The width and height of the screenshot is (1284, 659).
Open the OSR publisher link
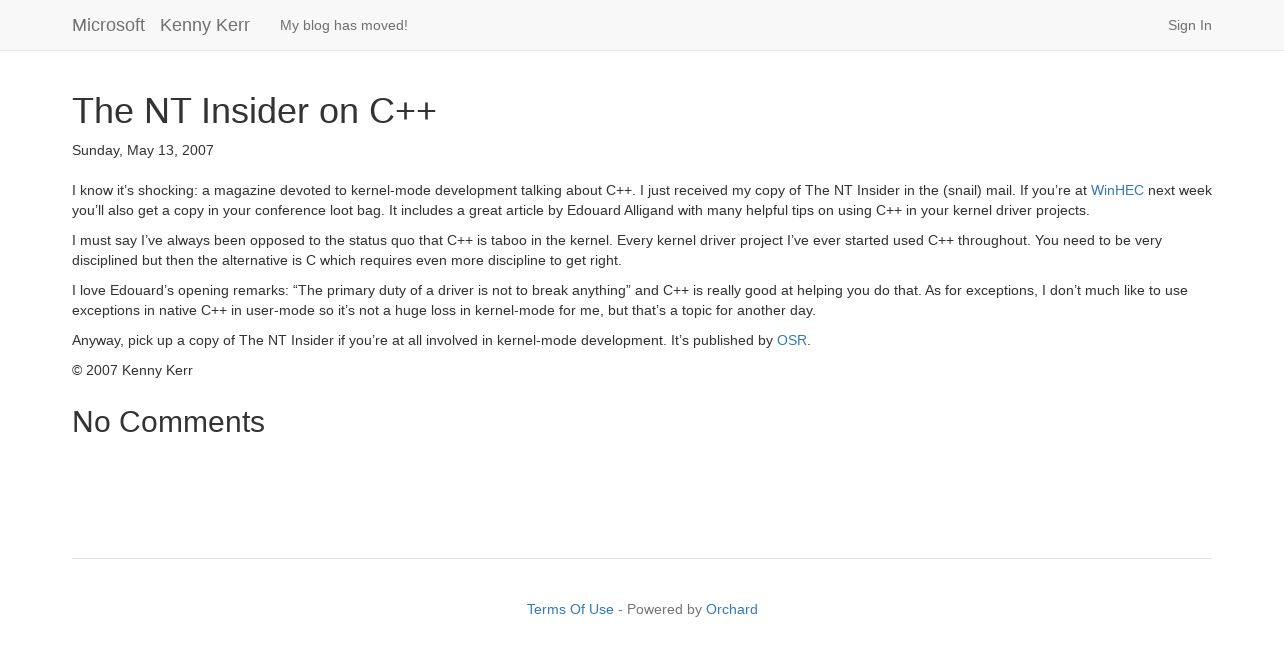point(792,340)
